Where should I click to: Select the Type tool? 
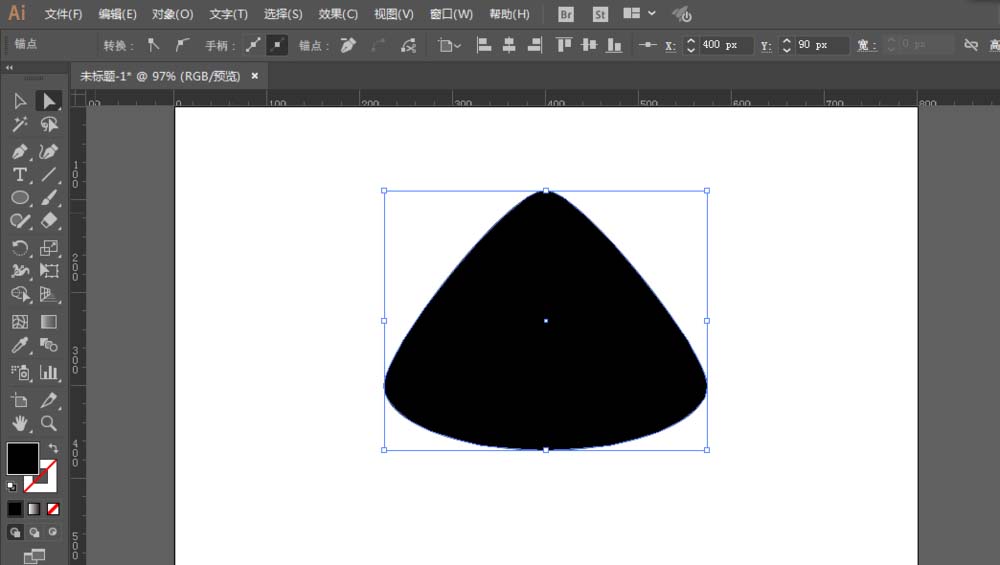19,174
